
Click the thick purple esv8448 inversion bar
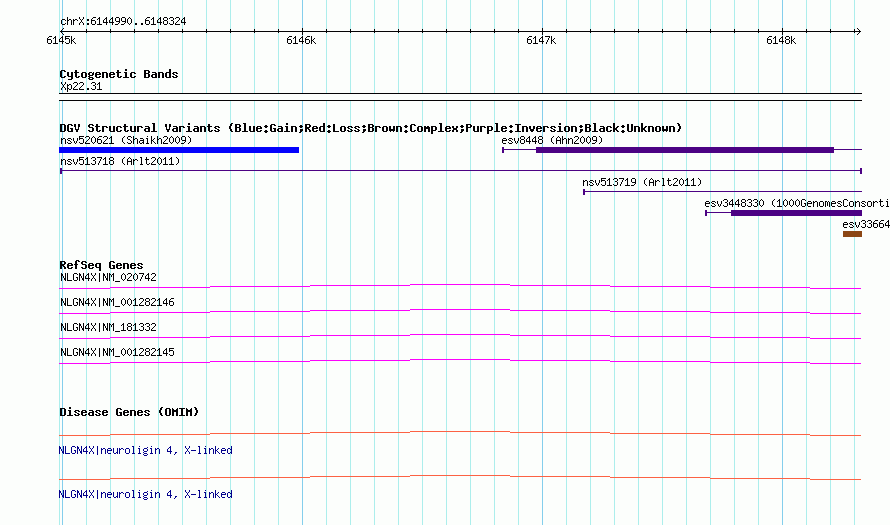(x=685, y=150)
